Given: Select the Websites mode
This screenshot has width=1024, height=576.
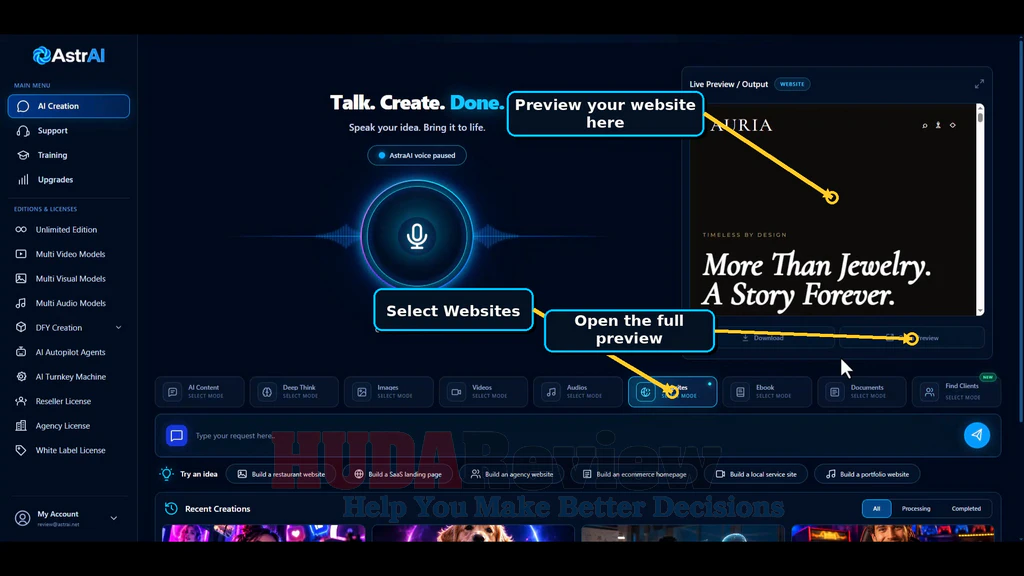Looking at the screenshot, I should 672,392.
